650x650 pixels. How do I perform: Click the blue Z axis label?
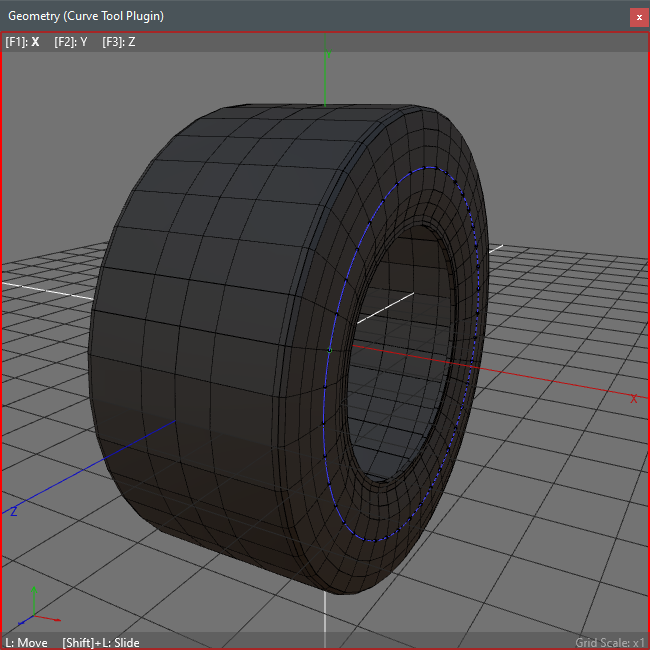click(x=14, y=512)
